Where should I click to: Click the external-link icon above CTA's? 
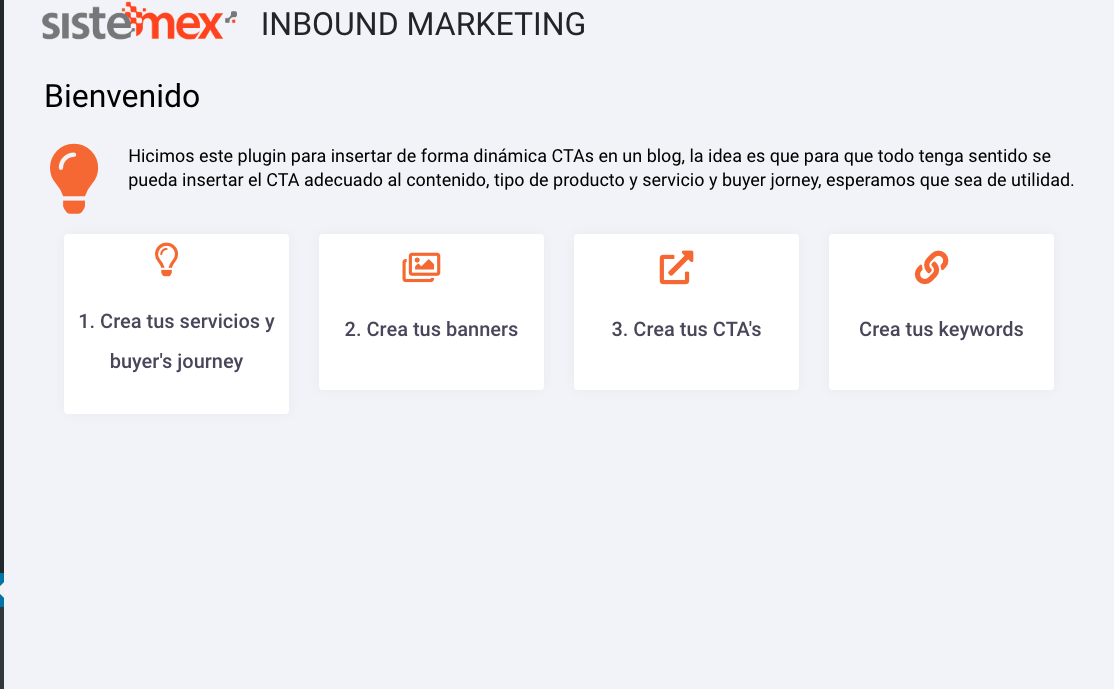[676, 267]
